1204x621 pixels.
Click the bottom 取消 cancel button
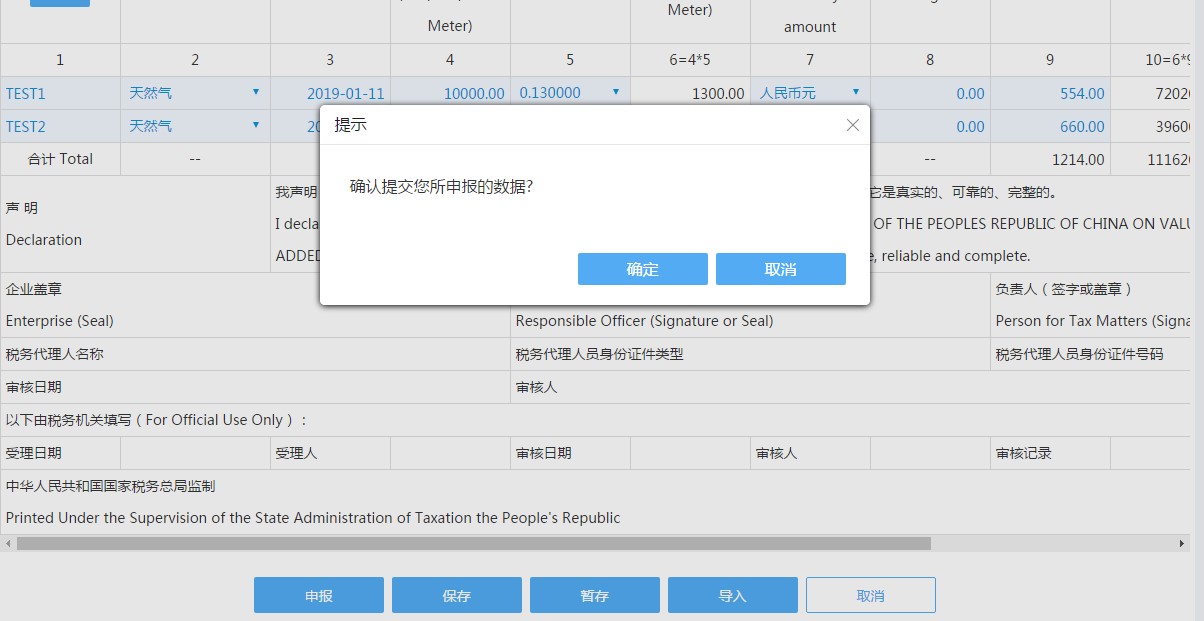(869, 595)
